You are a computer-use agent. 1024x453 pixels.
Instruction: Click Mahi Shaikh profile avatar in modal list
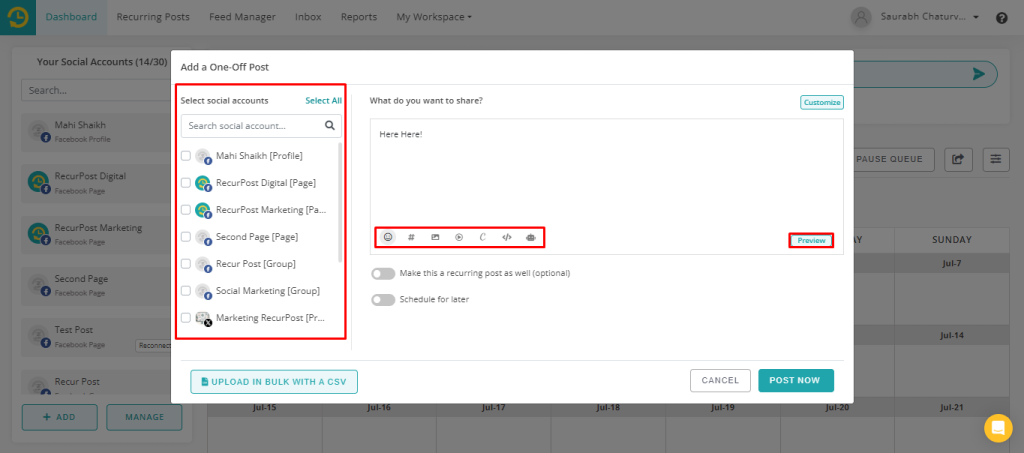(x=204, y=157)
